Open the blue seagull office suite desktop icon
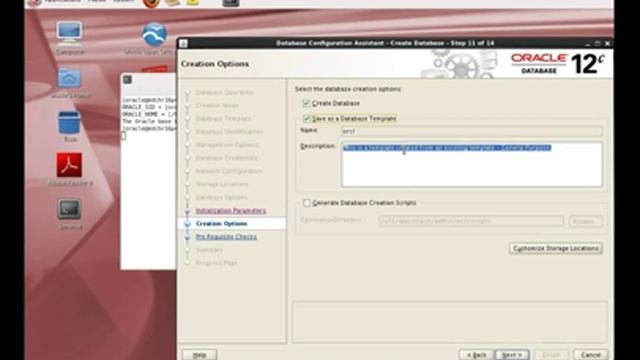The height and width of the screenshot is (360, 640). [x=154, y=38]
